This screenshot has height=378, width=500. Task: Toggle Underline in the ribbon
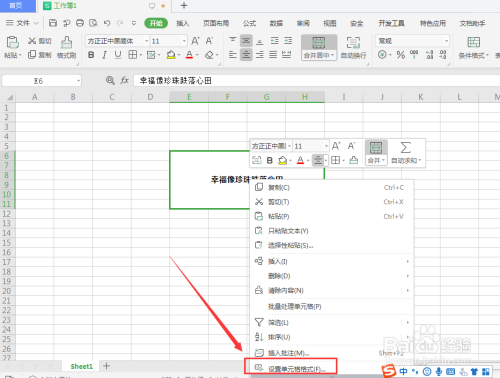118,55
